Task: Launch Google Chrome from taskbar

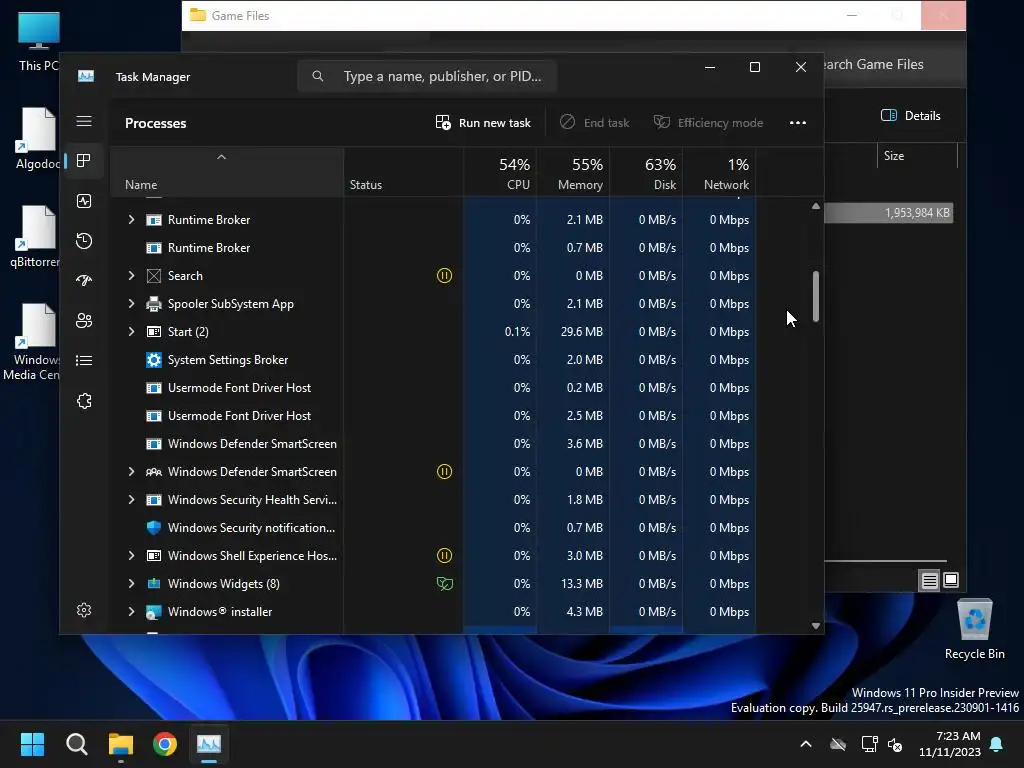Action: click(x=165, y=744)
